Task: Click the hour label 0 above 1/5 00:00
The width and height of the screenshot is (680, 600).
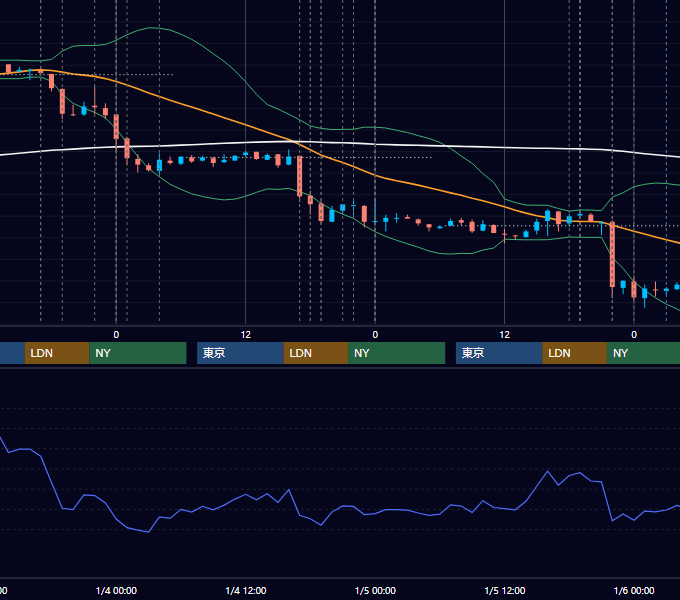Action: [x=375, y=335]
